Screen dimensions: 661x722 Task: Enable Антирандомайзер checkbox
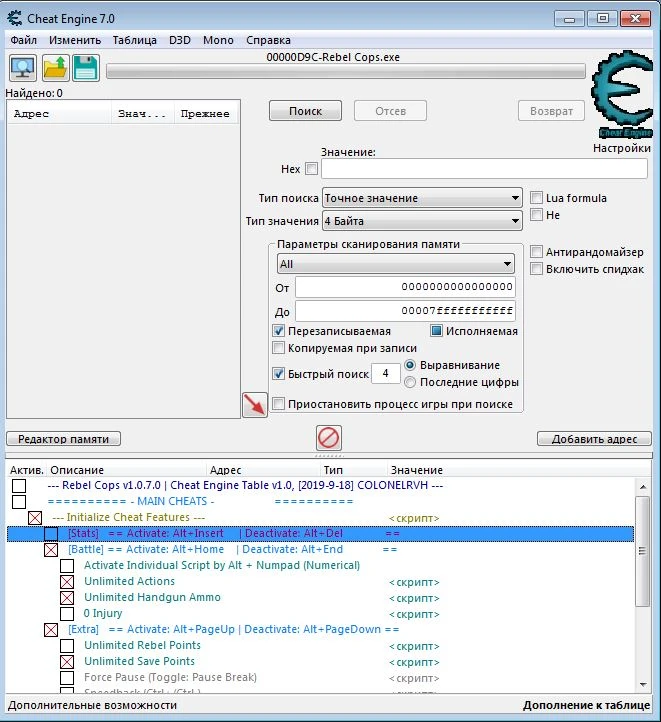point(536,252)
